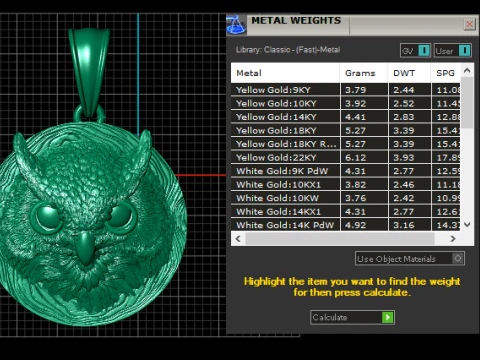Select the Yellow Gold:14KY row
Viewport: 480px width, 360px height.
tap(346, 117)
